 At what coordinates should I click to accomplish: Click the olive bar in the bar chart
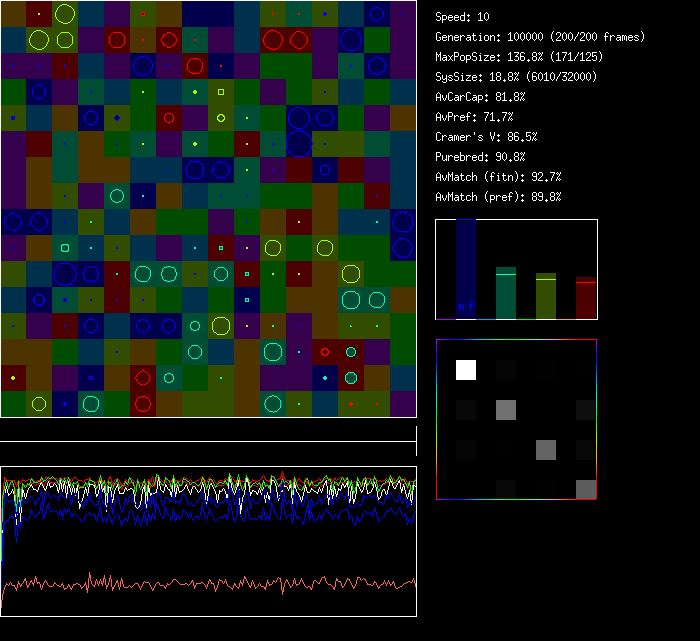[x=545, y=296]
